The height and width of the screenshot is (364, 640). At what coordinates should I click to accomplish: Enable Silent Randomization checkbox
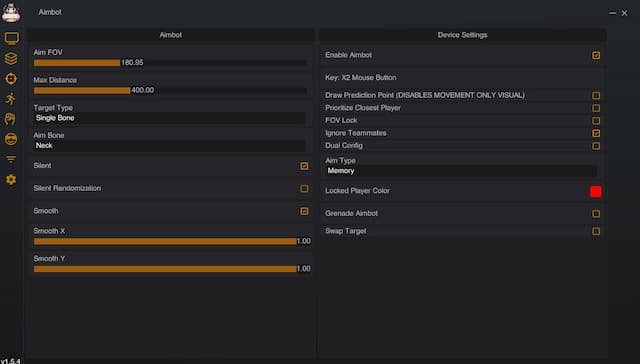tap(304, 189)
